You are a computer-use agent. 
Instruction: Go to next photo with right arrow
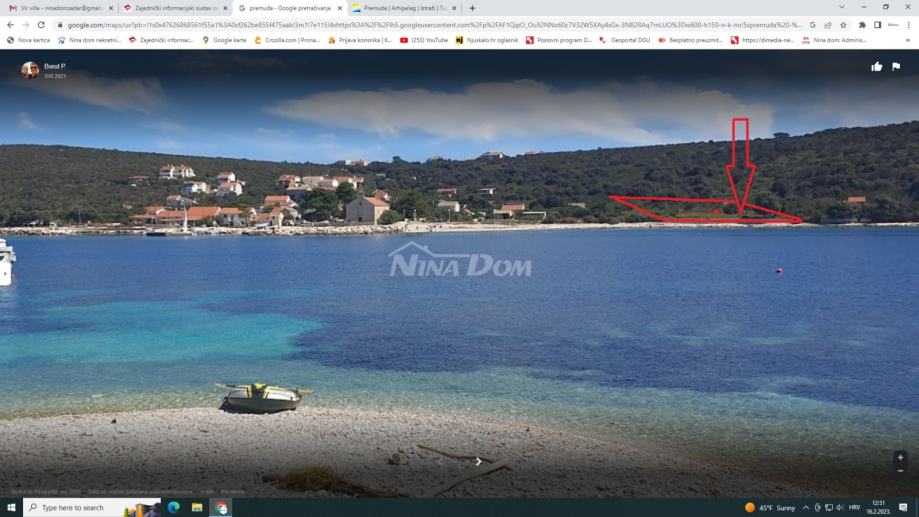pos(478,462)
